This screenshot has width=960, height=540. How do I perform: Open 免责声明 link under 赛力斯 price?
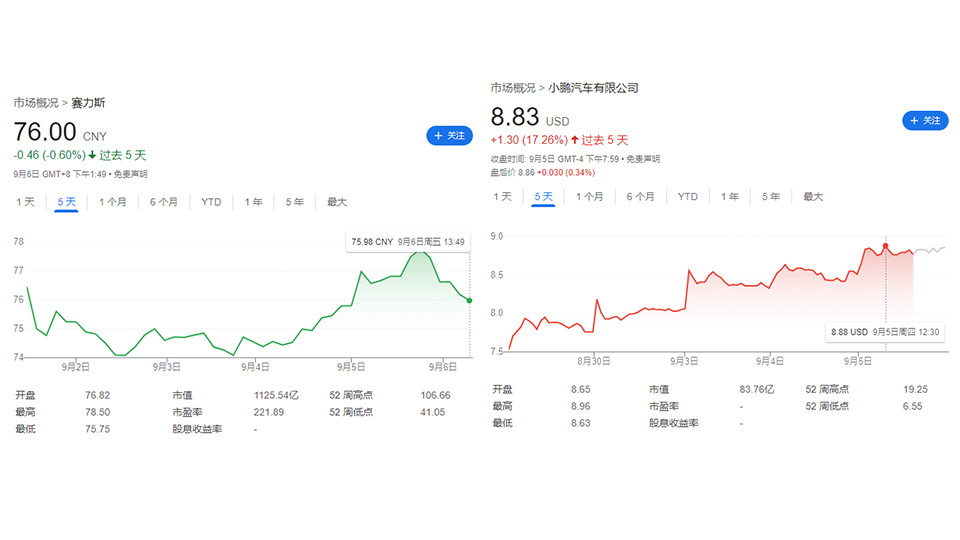[130, 174]
